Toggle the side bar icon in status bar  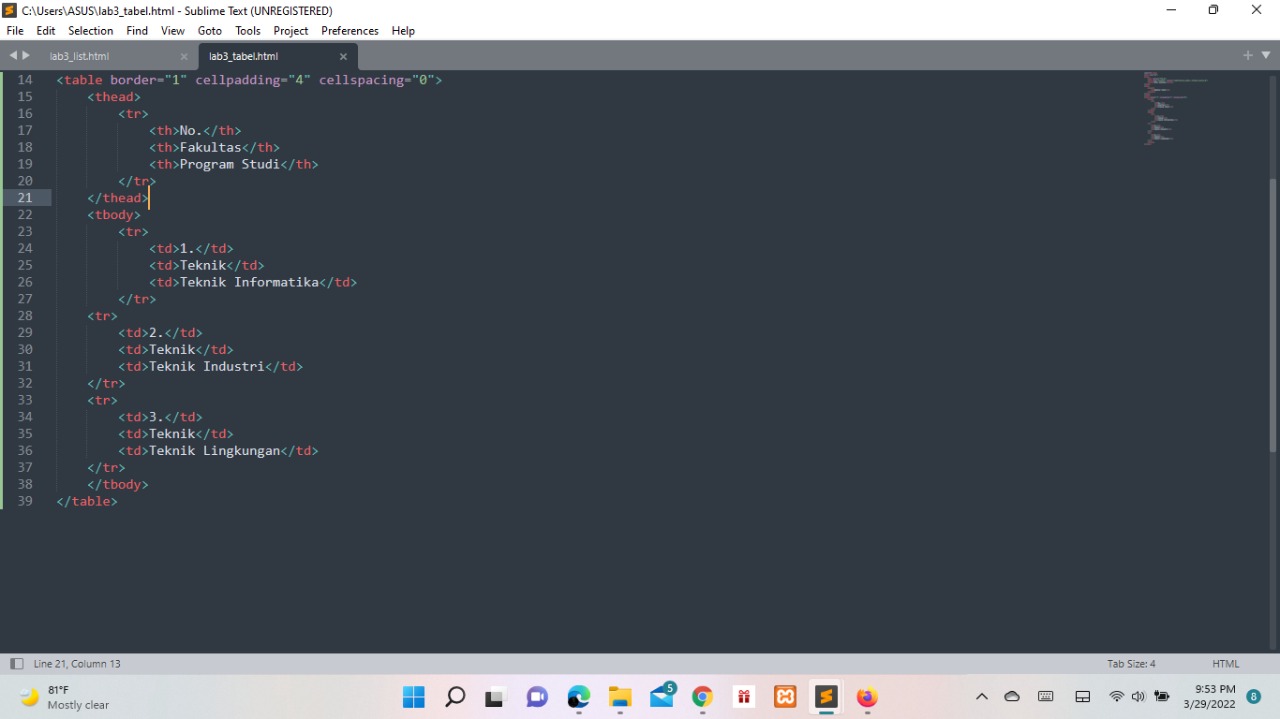(x=16, y=664)
